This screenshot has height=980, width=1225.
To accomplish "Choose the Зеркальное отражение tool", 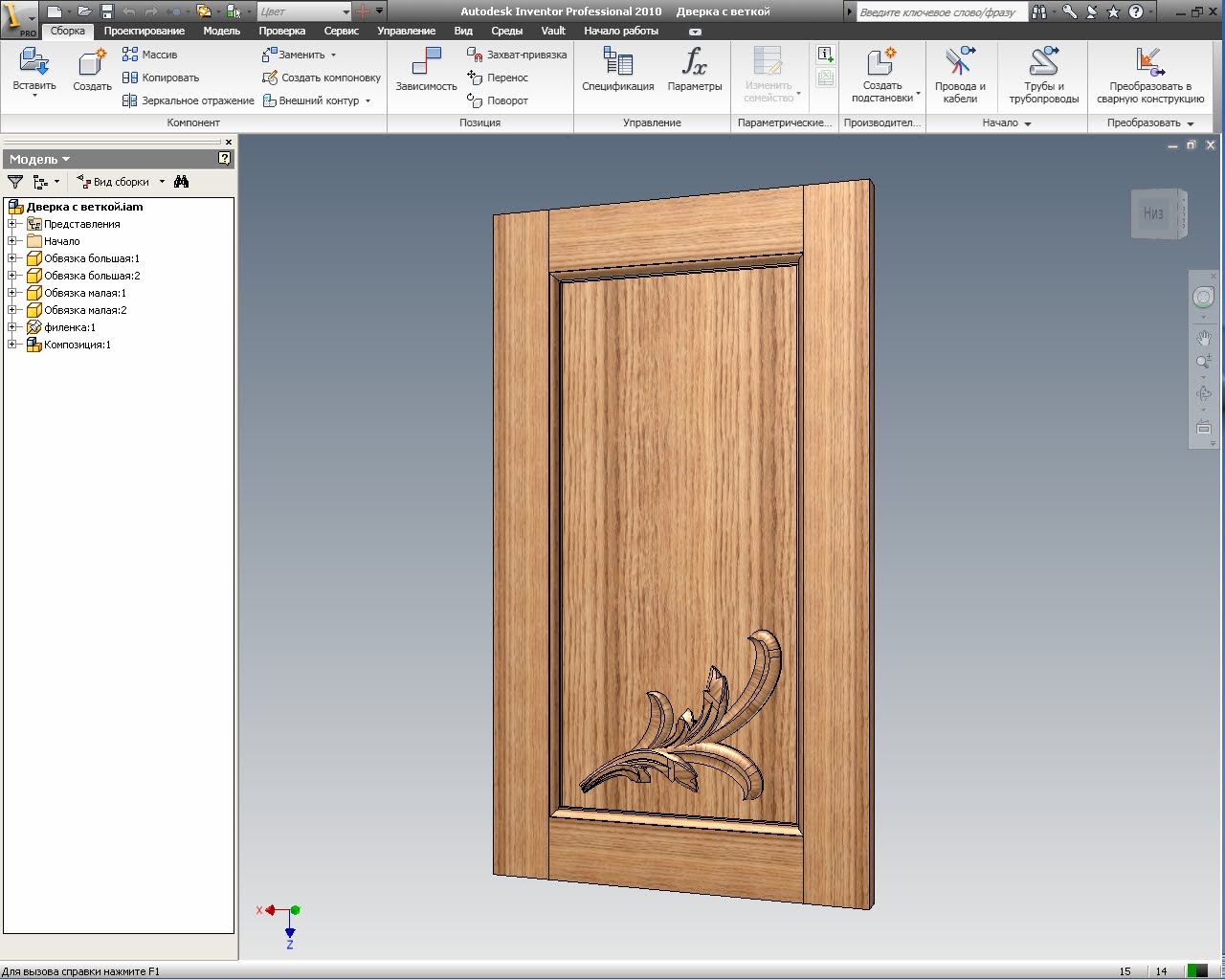I will [189, 100].
